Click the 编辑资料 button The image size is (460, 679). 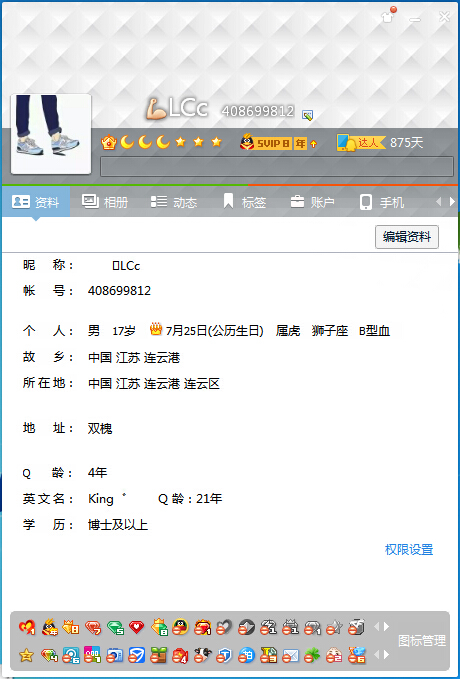[x=407, y=236]
